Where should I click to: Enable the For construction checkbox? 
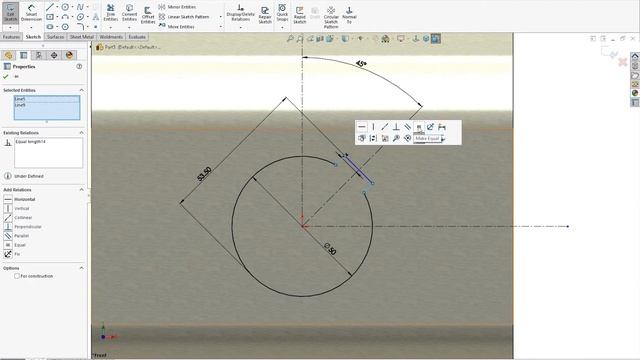pyautogui.click(x=17, y=276)
